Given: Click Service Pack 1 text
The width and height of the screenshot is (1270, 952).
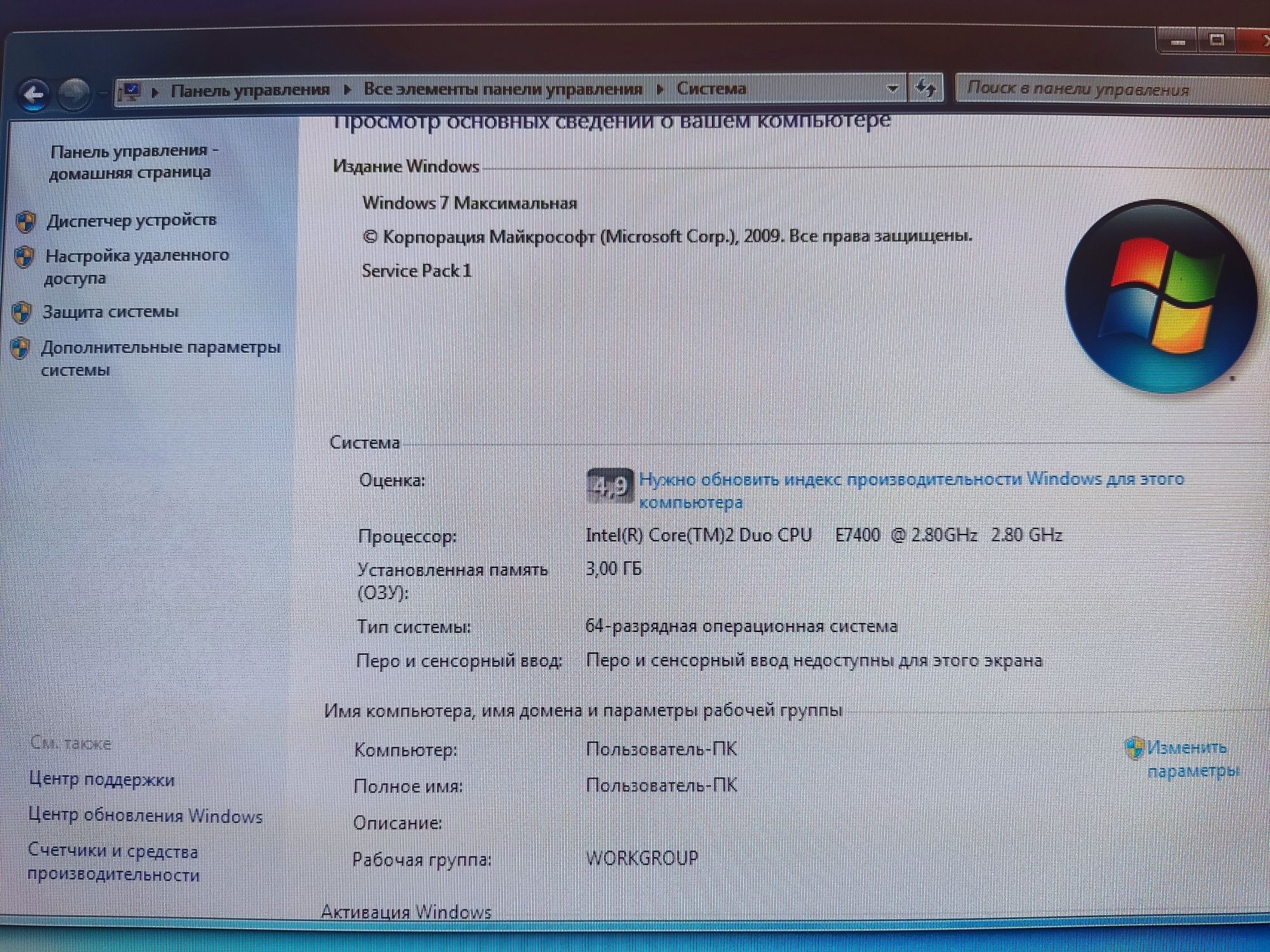Looking at the screenshot, I should click(x=417, y=271).
